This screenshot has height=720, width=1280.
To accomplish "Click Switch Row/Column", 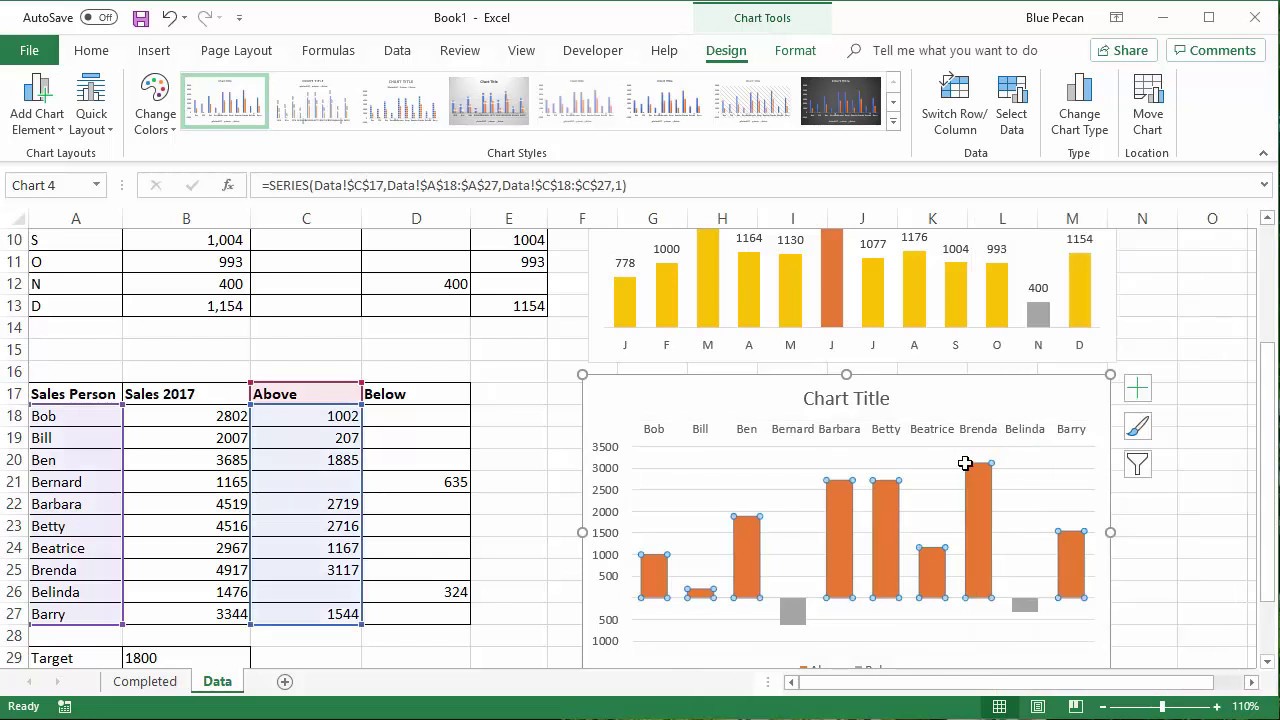I will click(955, 106).
